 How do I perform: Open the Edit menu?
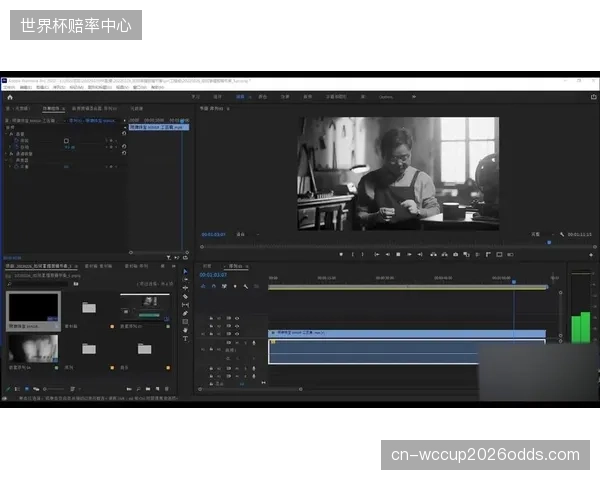pyautogui.click(x=26, y=88)
